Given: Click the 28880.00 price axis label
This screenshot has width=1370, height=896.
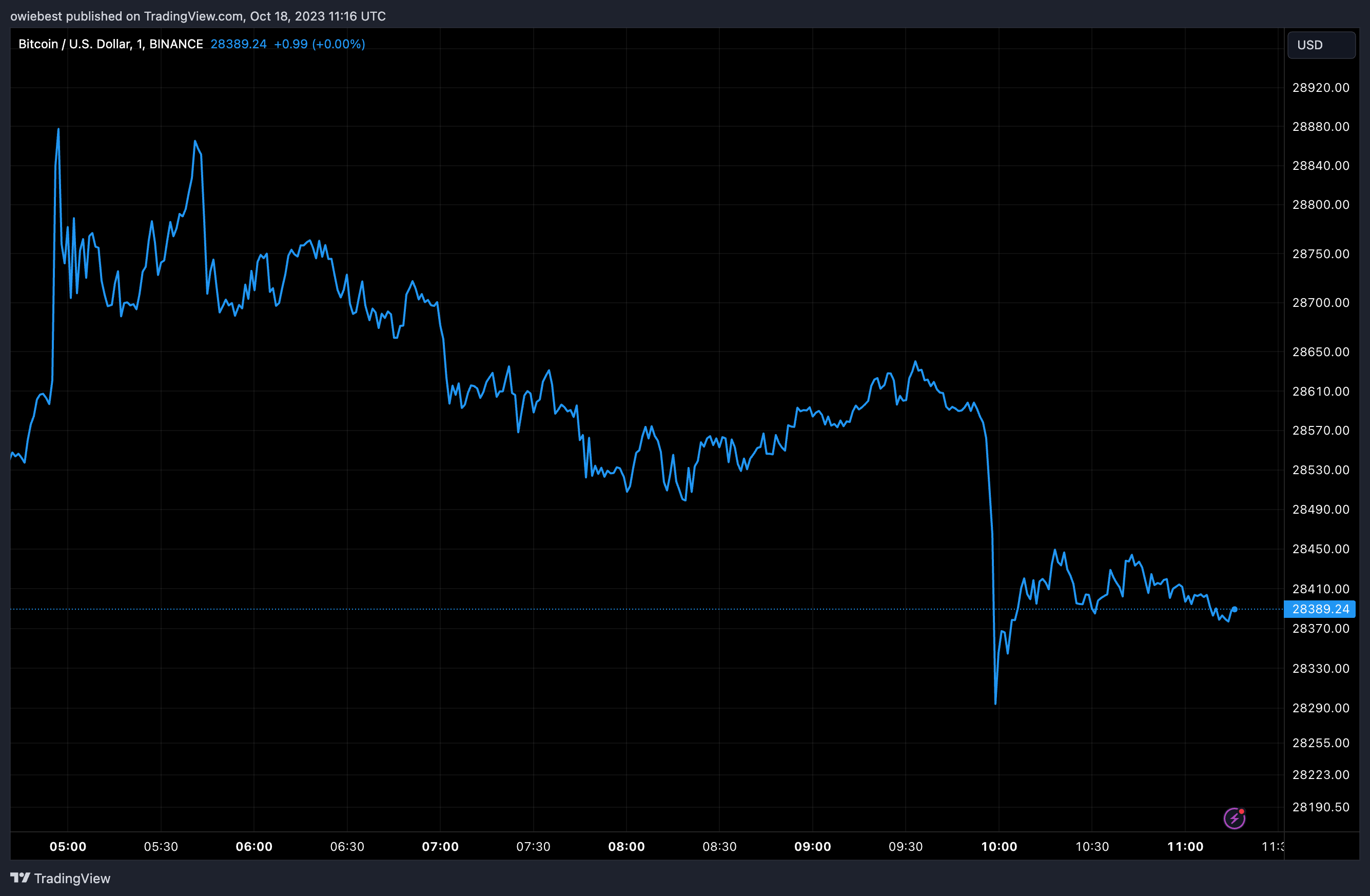Looking at the screenshot, I should (1321, 126).
